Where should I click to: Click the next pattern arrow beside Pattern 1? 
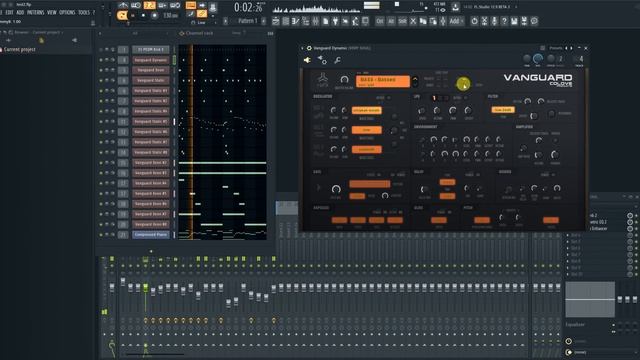[264, 21]
